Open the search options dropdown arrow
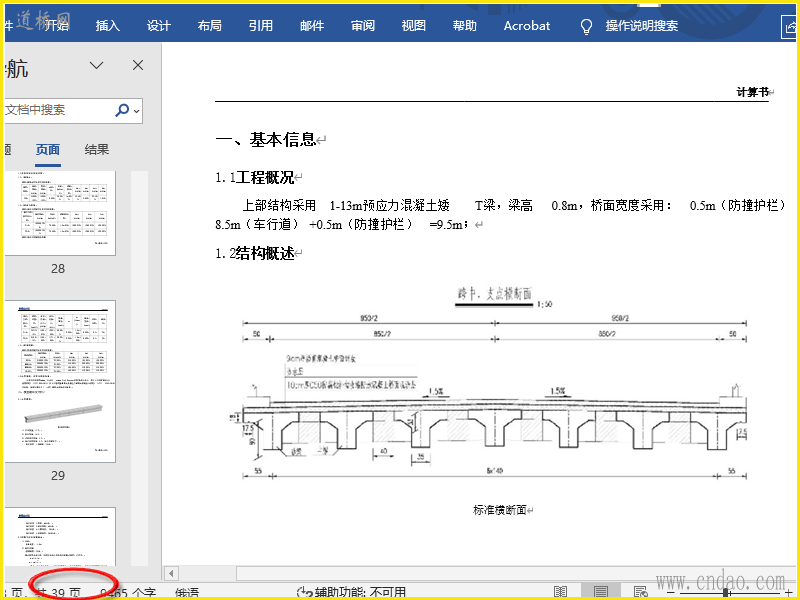800x600 pixels. point(137,111)
